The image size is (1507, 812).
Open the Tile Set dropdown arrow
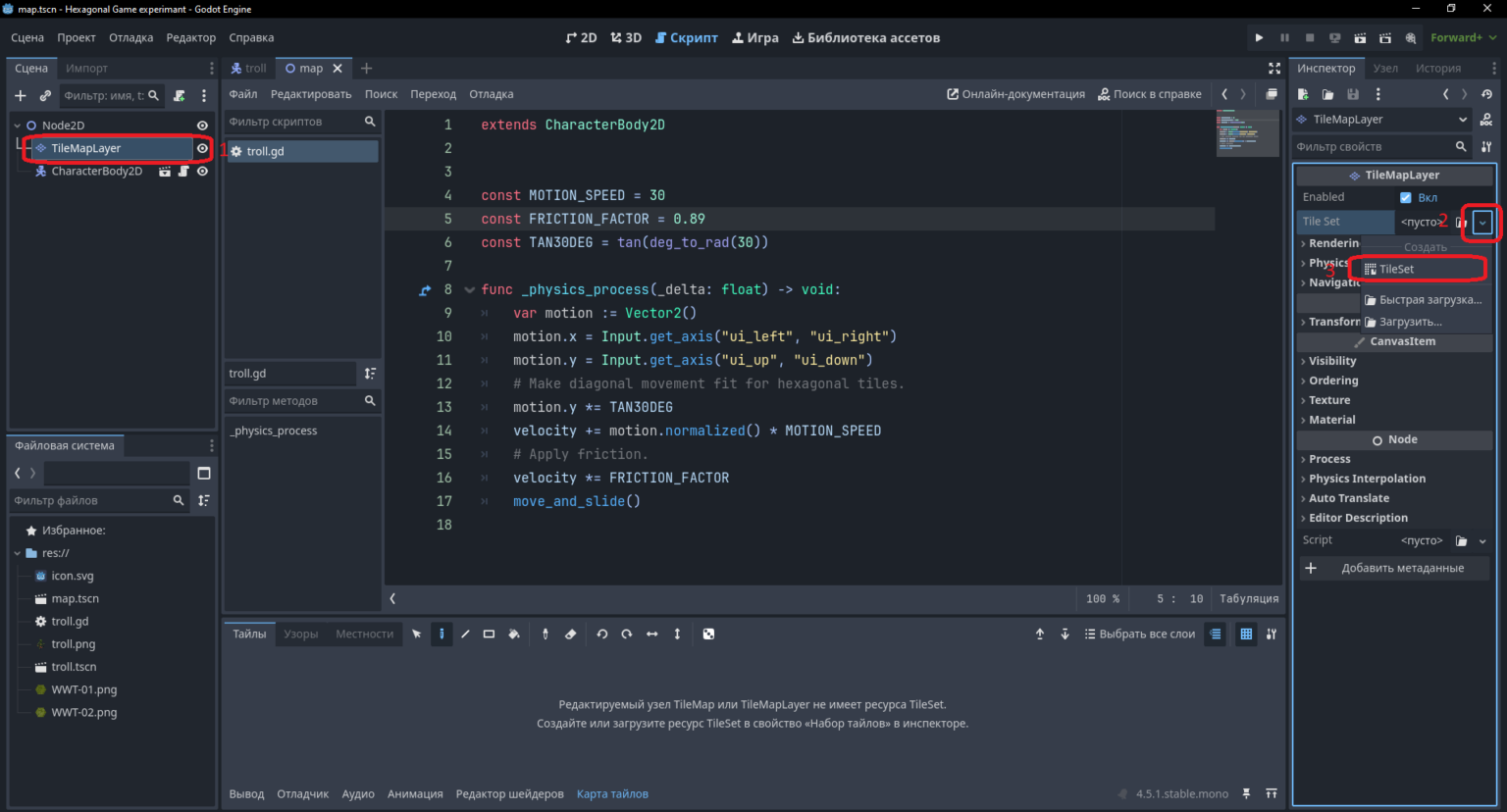click(x=1482, y=223)
